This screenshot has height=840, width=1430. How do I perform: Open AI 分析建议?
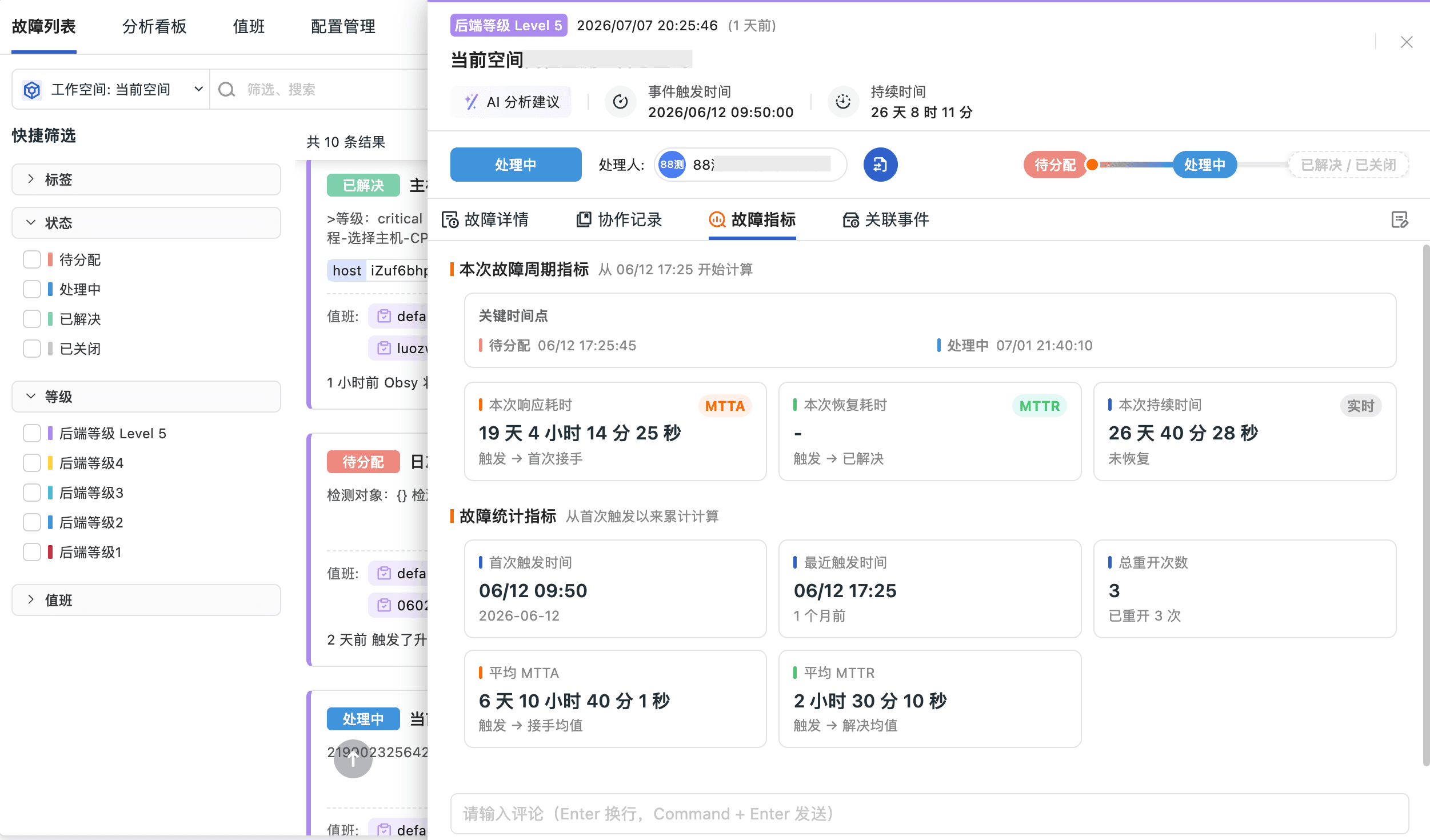pos(511,102)
